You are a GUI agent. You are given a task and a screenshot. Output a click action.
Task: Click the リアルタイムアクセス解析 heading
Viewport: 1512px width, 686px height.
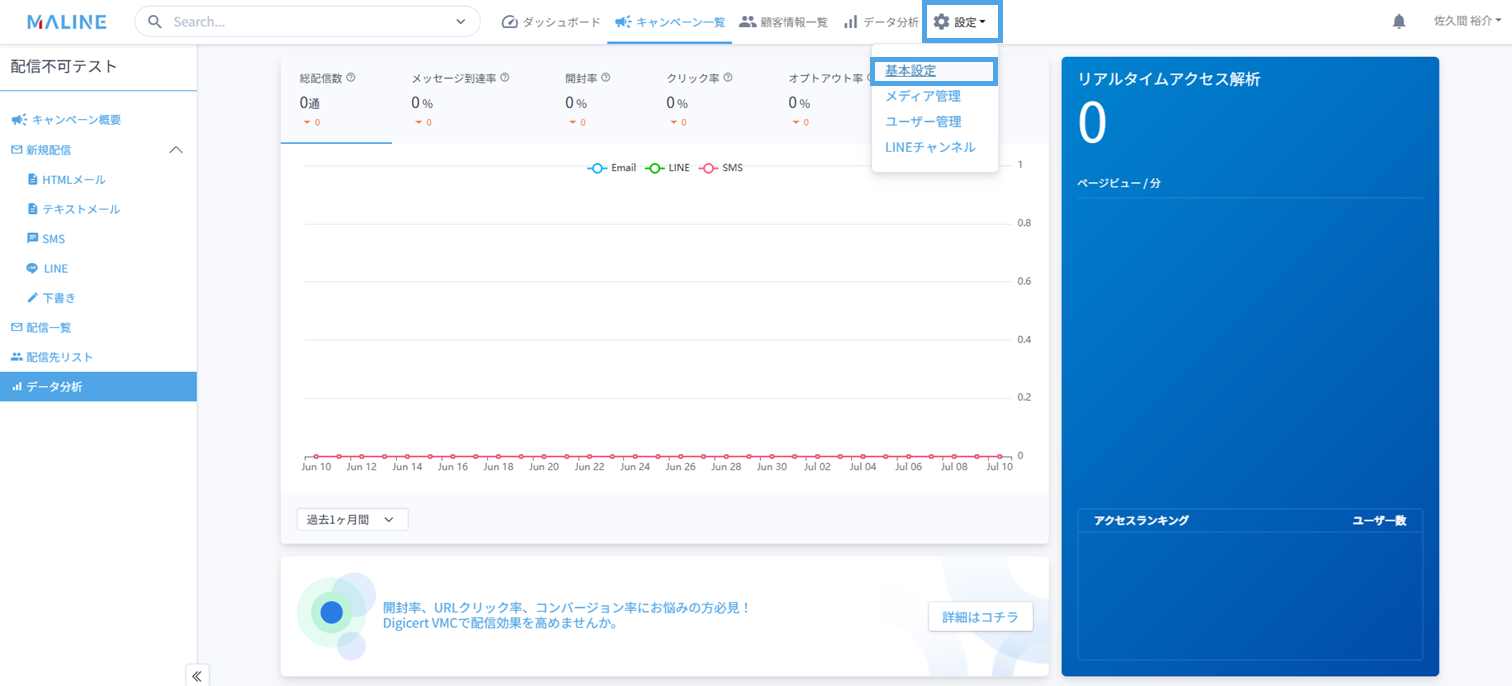(1168, 80)
